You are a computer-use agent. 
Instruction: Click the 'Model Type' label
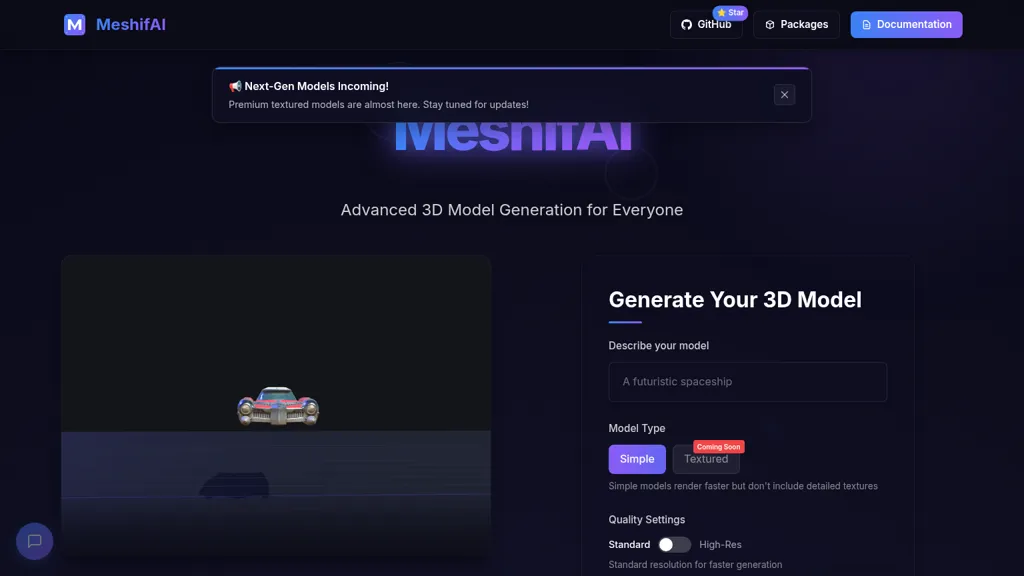click(637, 428)
